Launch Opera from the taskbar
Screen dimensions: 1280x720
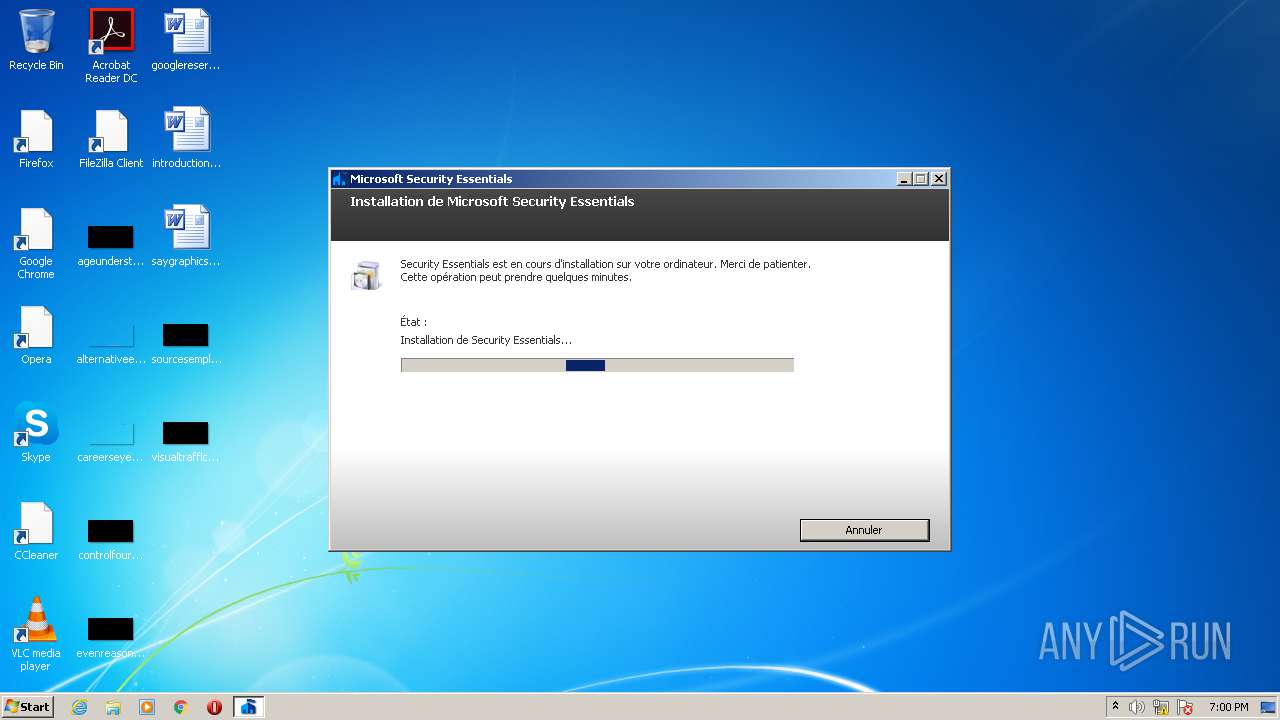(214, 707)
